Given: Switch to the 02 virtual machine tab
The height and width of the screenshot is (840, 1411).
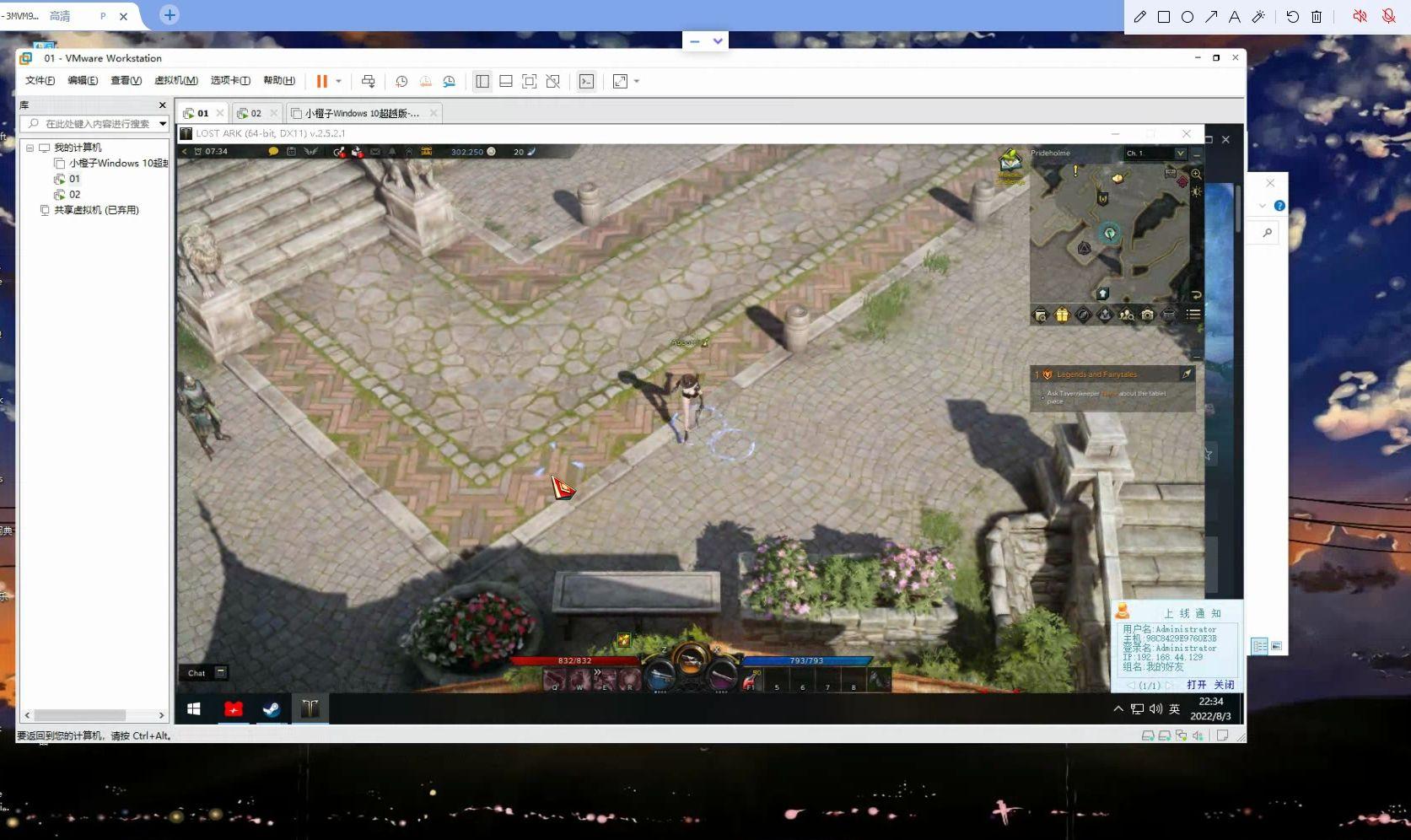Looking at the screenshot, I should pyautogui.click(x=256, y=113).
